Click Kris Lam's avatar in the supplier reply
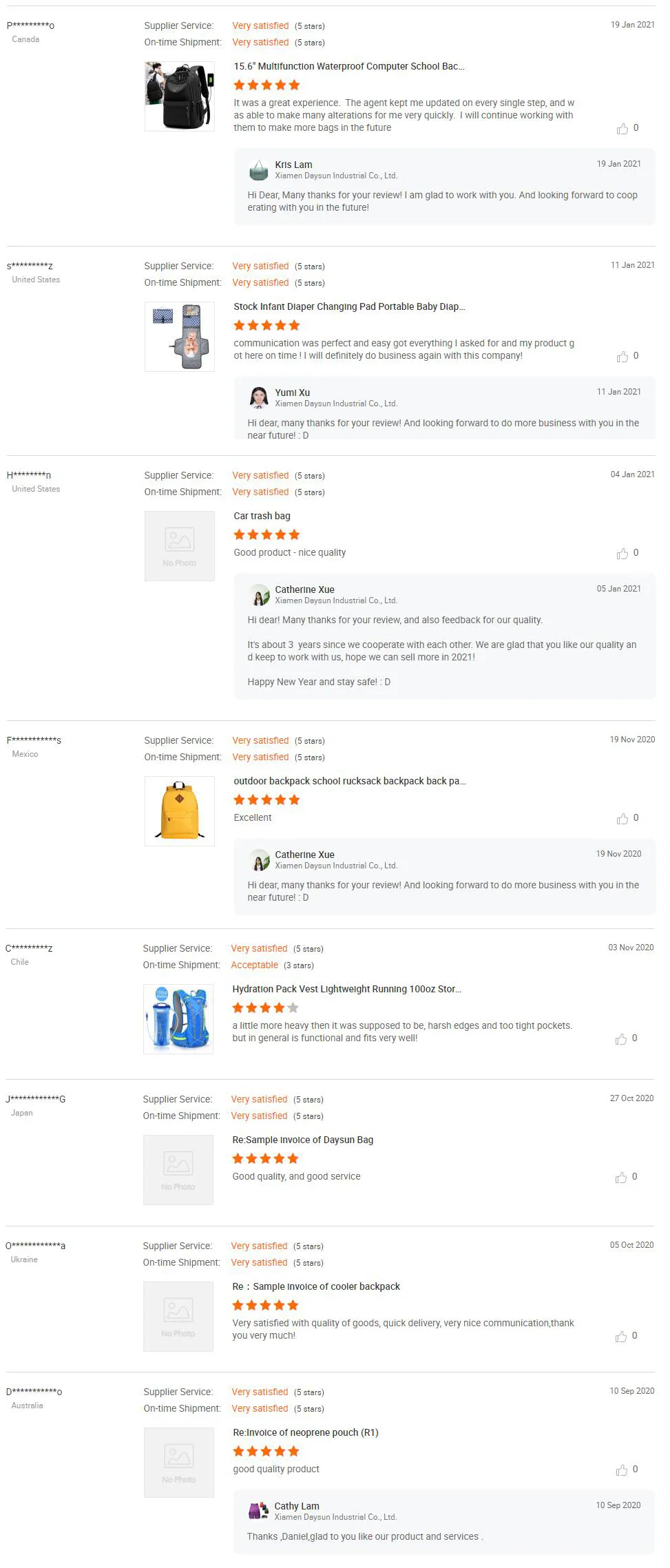The height and width of the screenshot is (1568, 670). (258, 169)
